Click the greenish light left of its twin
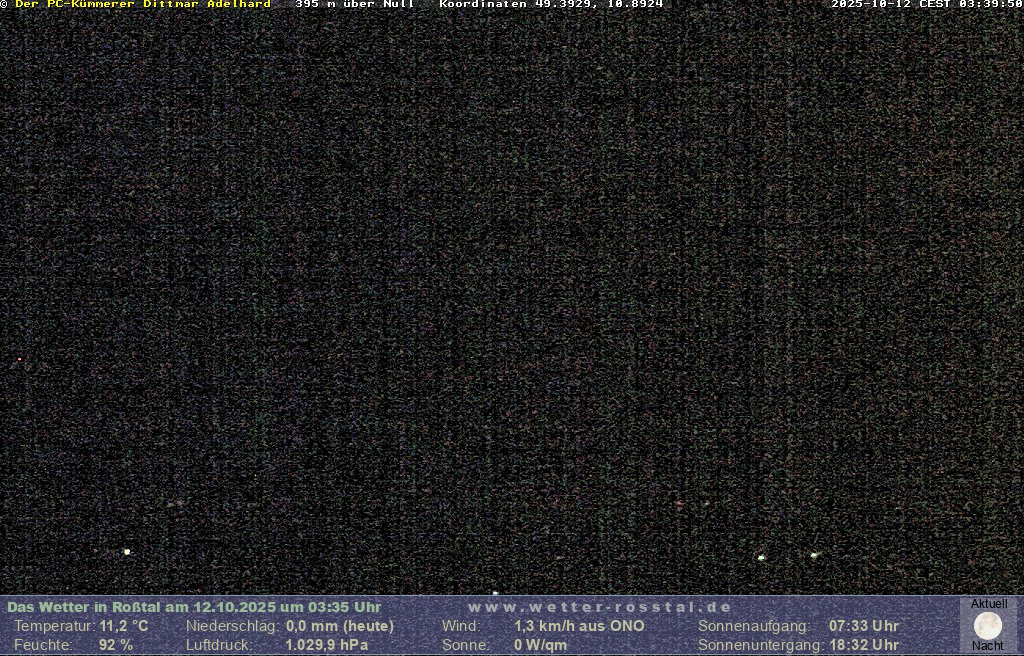Viewport: 1024px width, 656px height. pyautogui.click(x=762, y=557)
